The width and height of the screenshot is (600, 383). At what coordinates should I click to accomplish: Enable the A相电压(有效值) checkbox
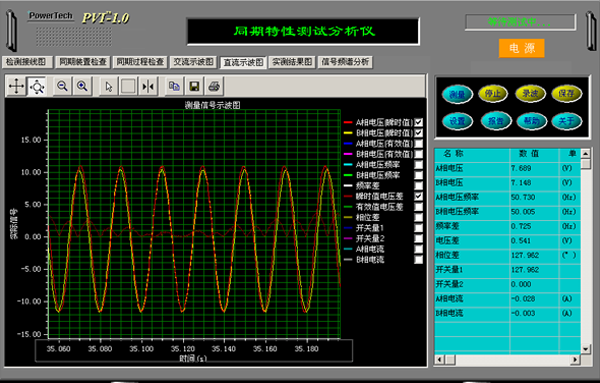419,143
